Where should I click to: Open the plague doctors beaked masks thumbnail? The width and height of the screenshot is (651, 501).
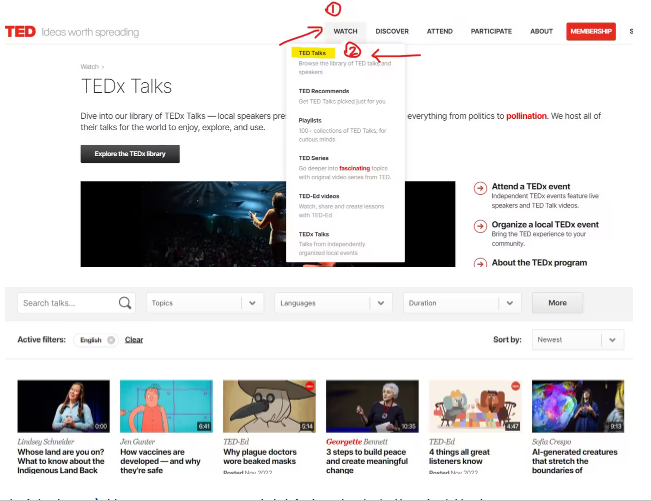point(267,405)
